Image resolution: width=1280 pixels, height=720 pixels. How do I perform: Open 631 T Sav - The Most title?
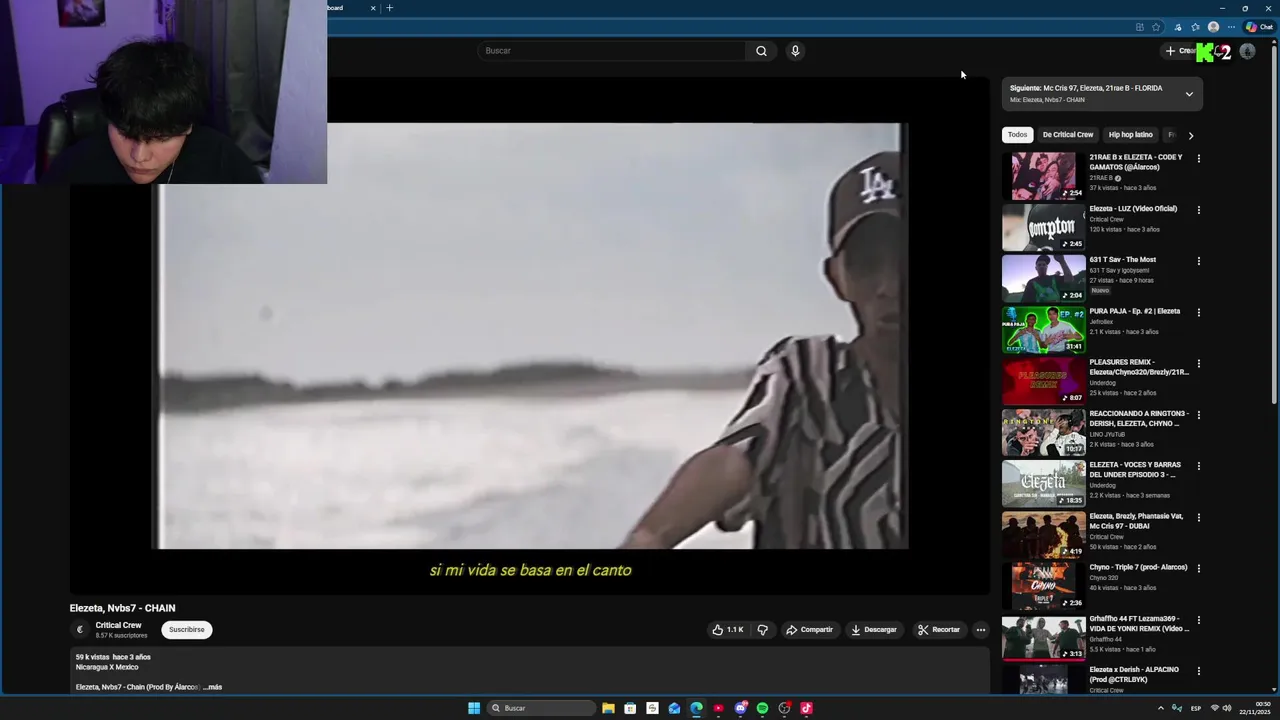click(x=1123, y=260)
